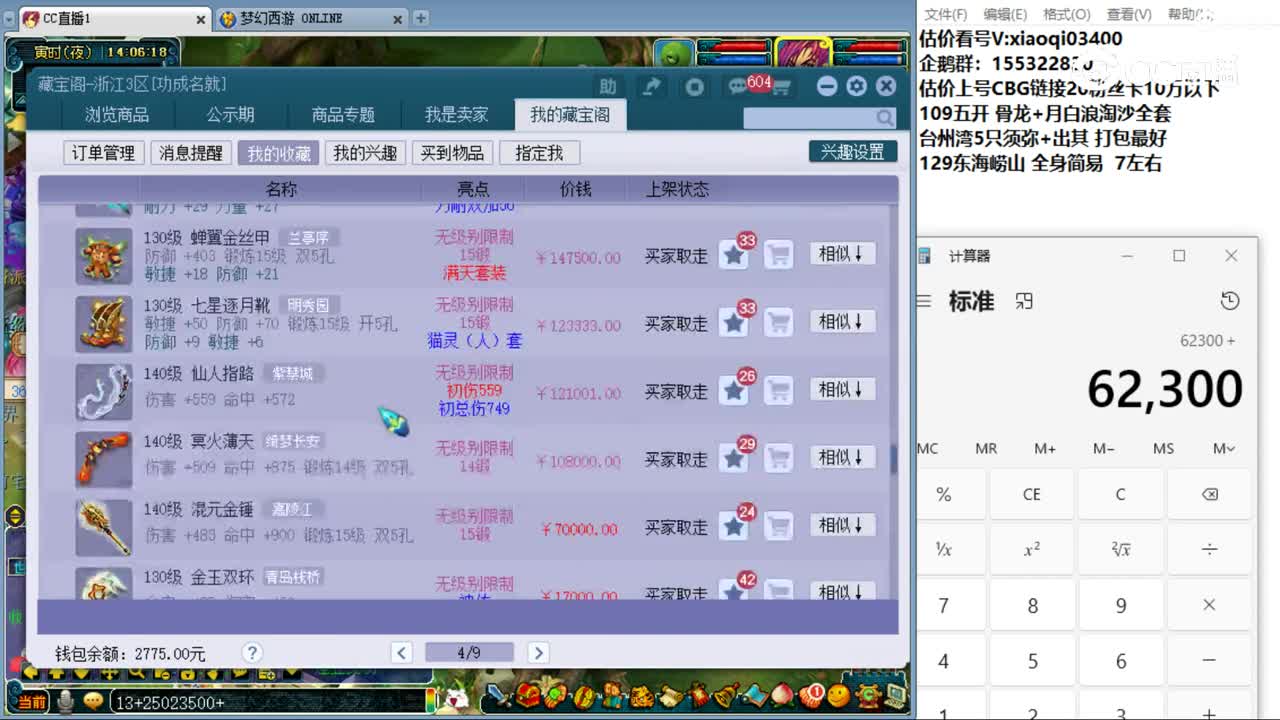Open calculator history with the clock icon
The width and height of the screenshot is (1280, 720).
1229,302
